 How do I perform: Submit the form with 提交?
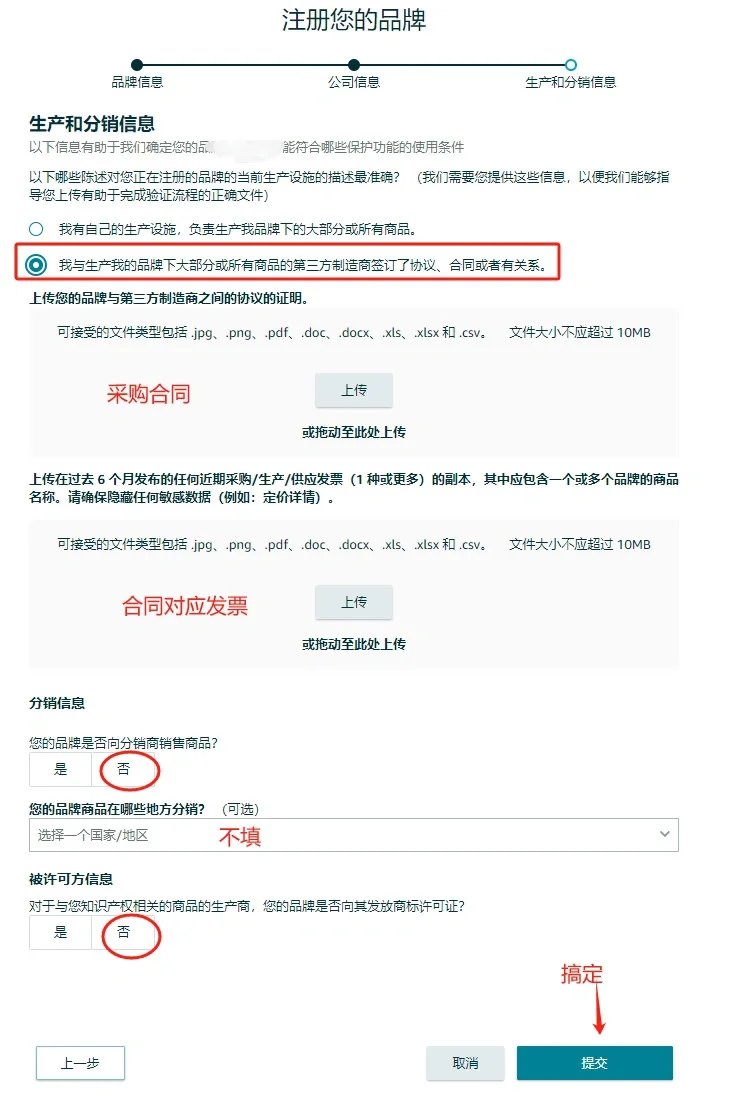coord(594,1063)
